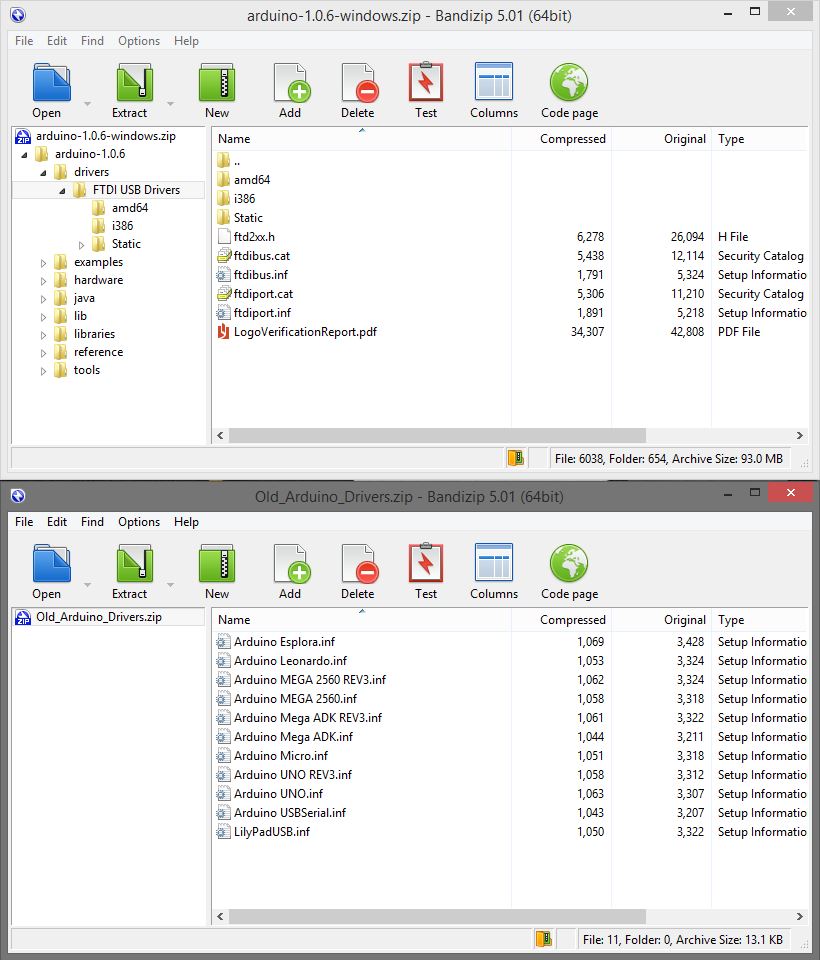Select Old_Arduino_Drivers.zip root tree item

[x=99, y=617]
